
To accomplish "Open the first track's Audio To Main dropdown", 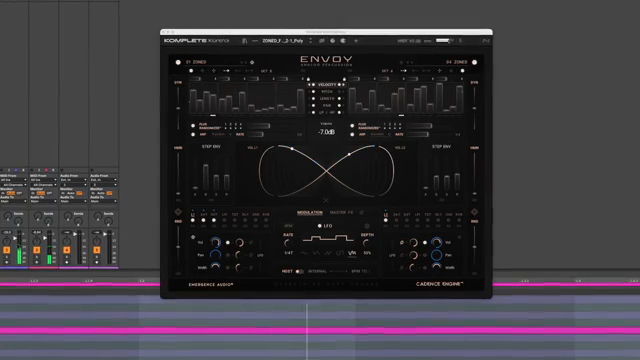I will click(x=13, y=201).
